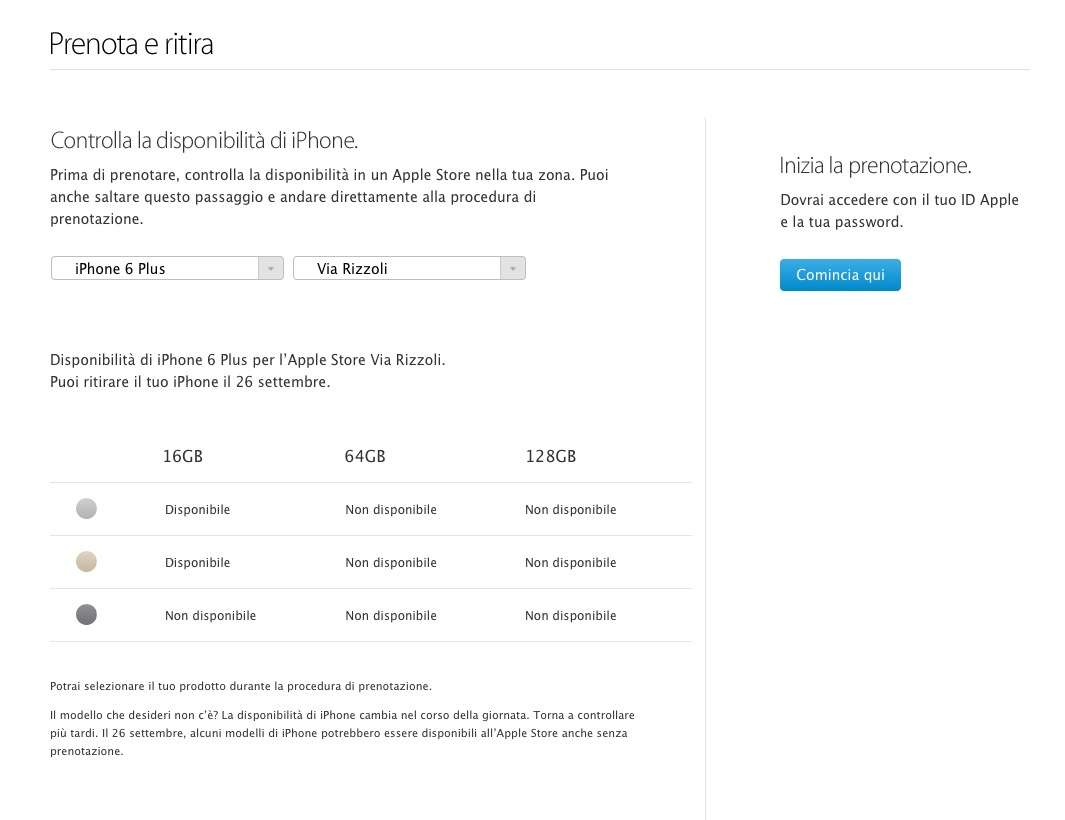The image size is (1065, 820).
Task: Open the Via Rizzoli store dropdown
Action: [x=409, y=268]
